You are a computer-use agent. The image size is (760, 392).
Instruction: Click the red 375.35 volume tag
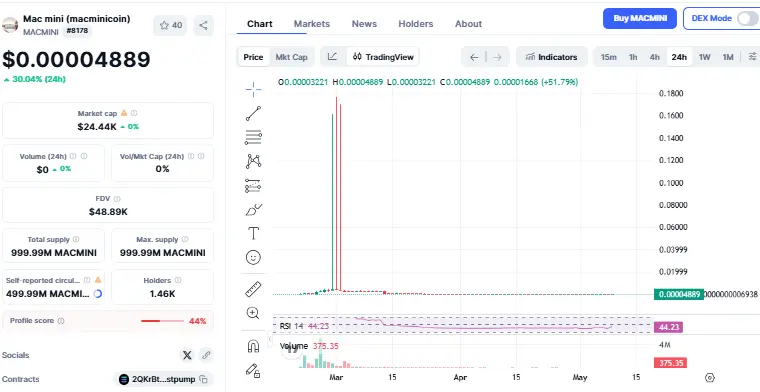click(x=670, y=363)
